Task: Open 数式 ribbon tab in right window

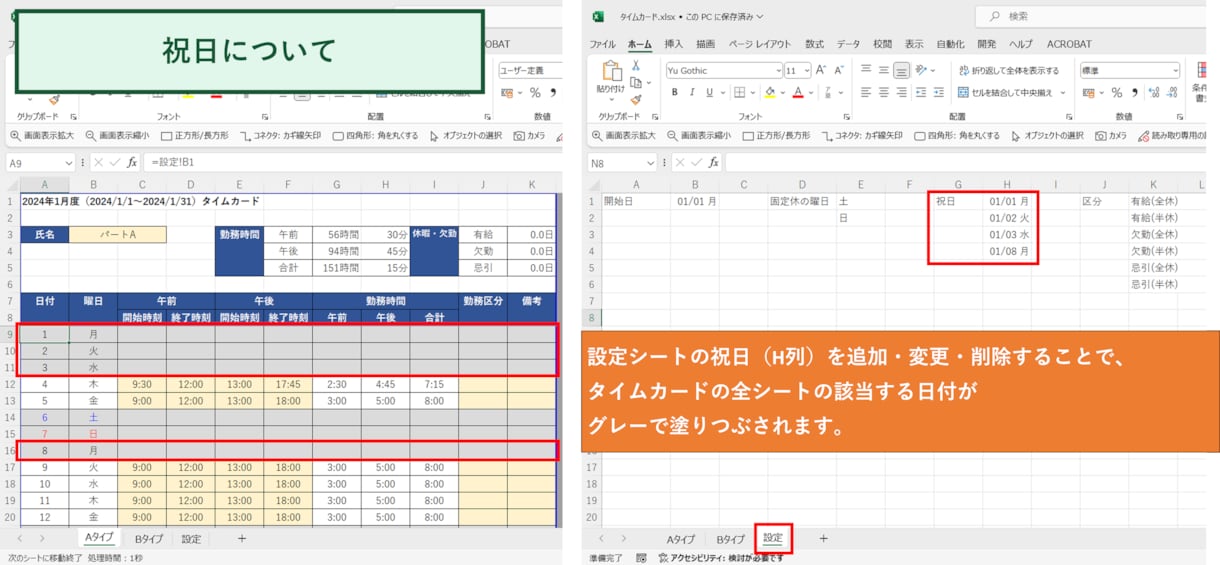Action: click(x=814, y=44)
